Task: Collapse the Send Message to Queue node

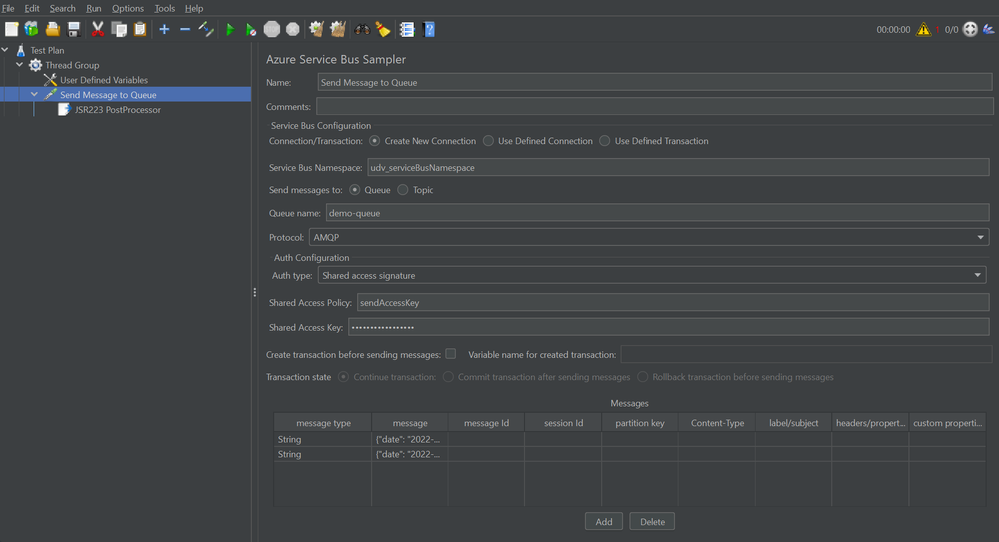Action: pos(34,94)
